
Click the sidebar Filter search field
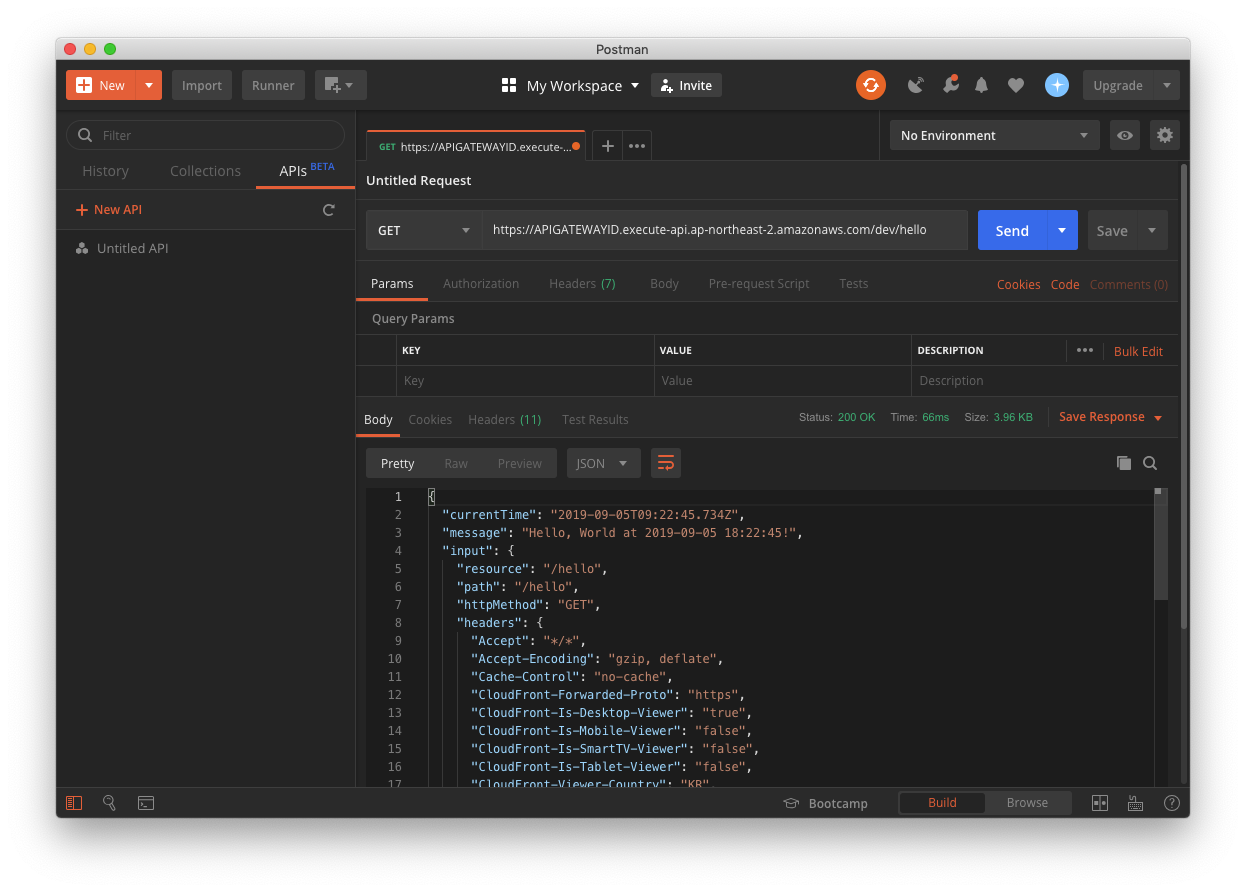coord(205,135)
